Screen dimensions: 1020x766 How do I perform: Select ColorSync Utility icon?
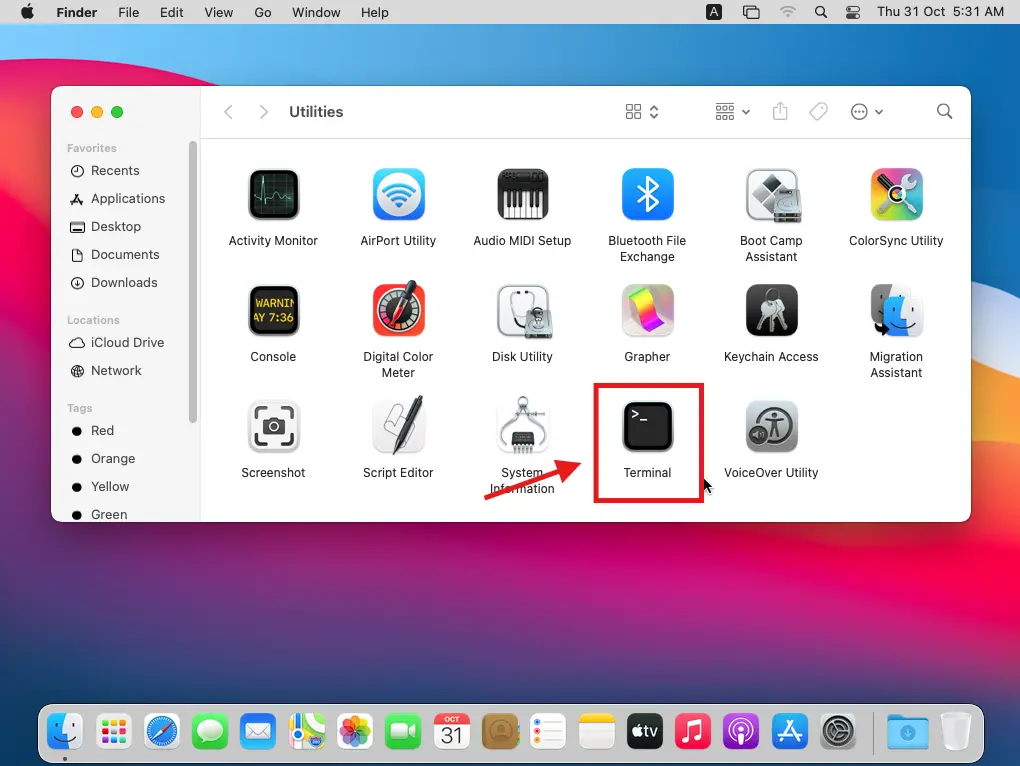point(896,194)
